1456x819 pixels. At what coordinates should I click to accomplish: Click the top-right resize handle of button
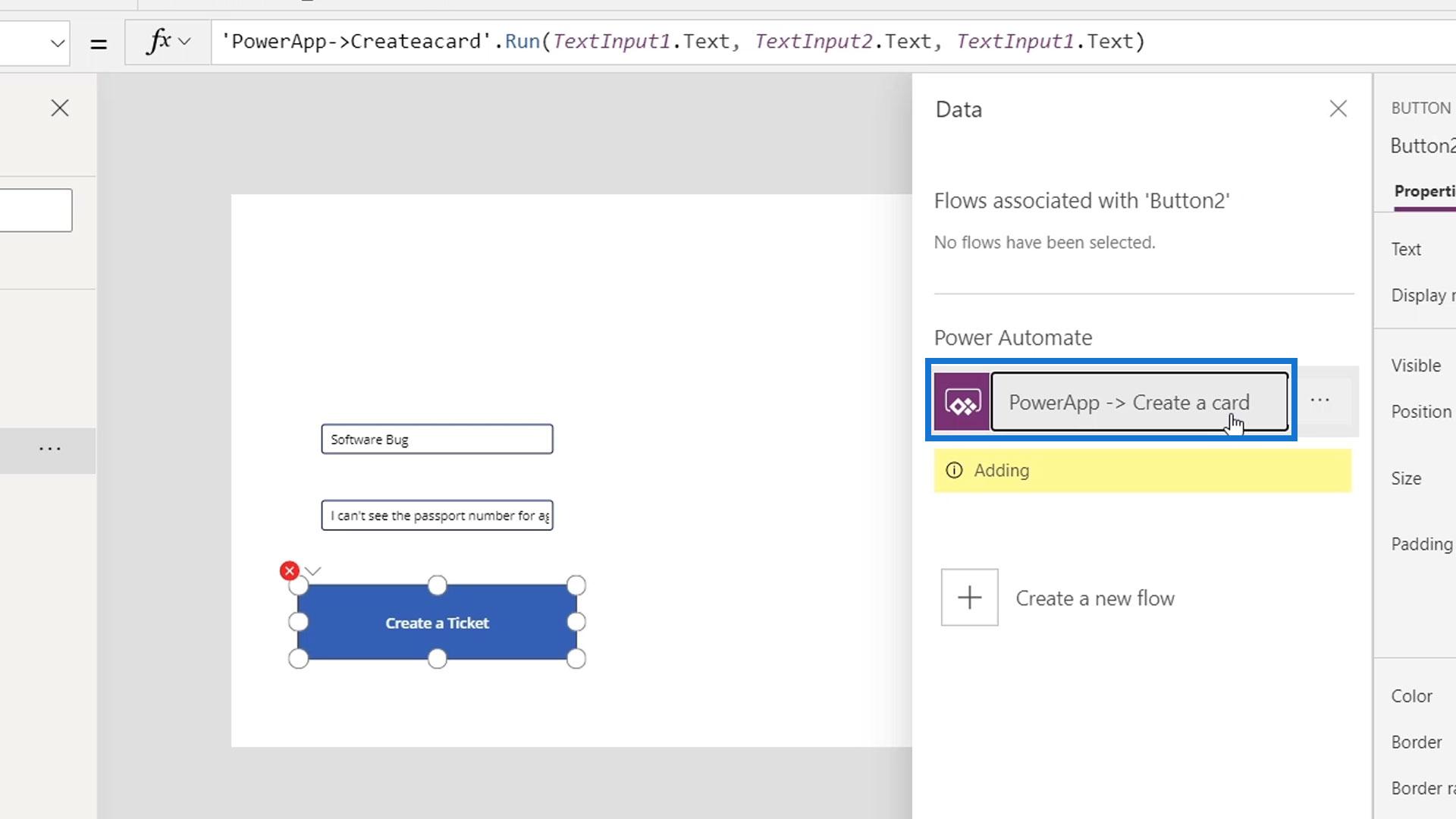[576, 585]
